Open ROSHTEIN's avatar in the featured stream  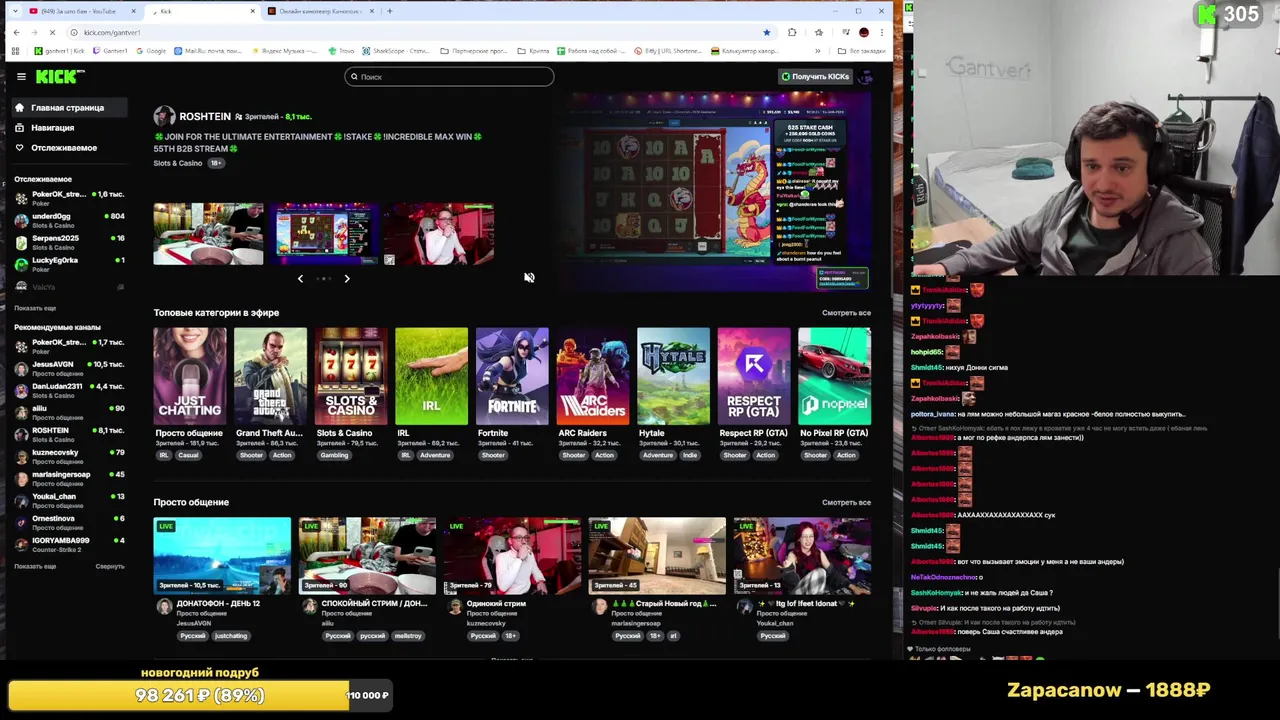[164, 117]
